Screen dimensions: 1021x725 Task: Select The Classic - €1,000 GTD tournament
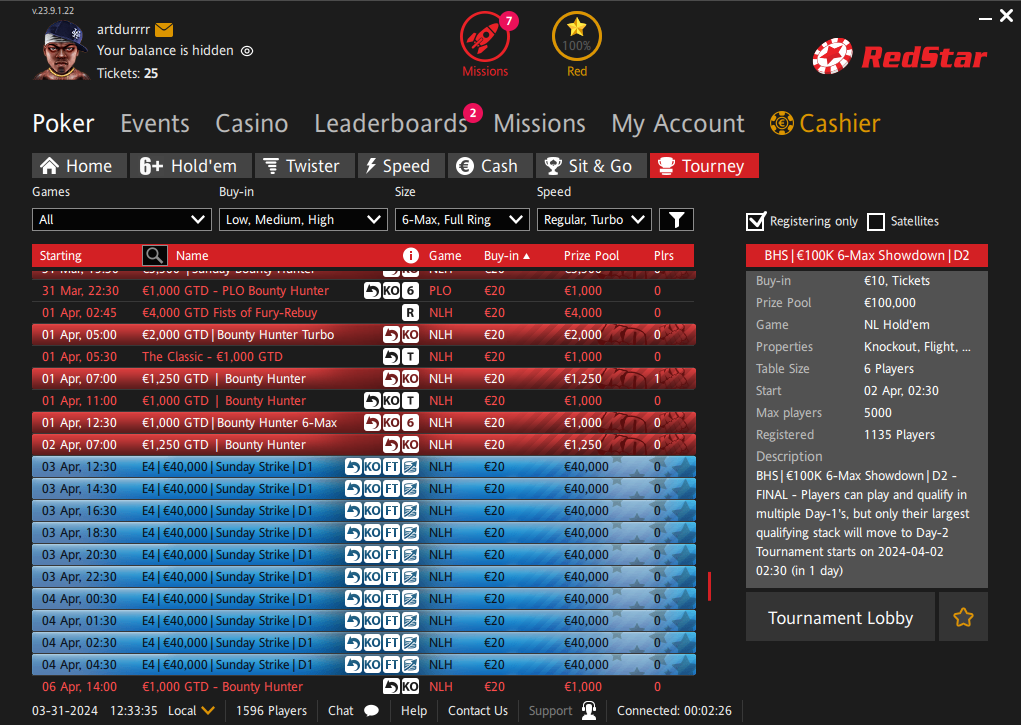click(x=363, y=356)
